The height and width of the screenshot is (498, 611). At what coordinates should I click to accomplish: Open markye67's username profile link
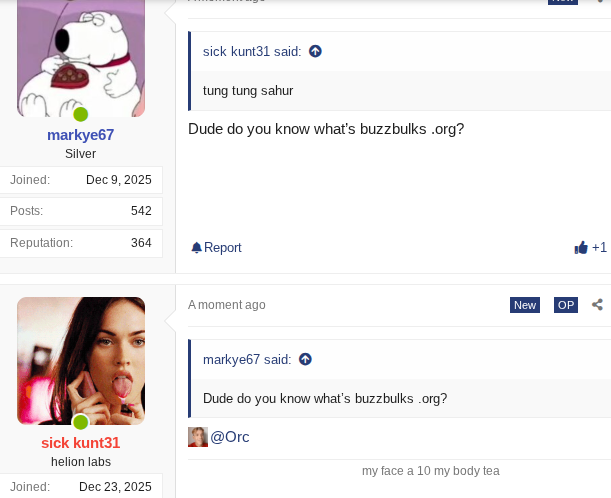click(x=81, y=135)
